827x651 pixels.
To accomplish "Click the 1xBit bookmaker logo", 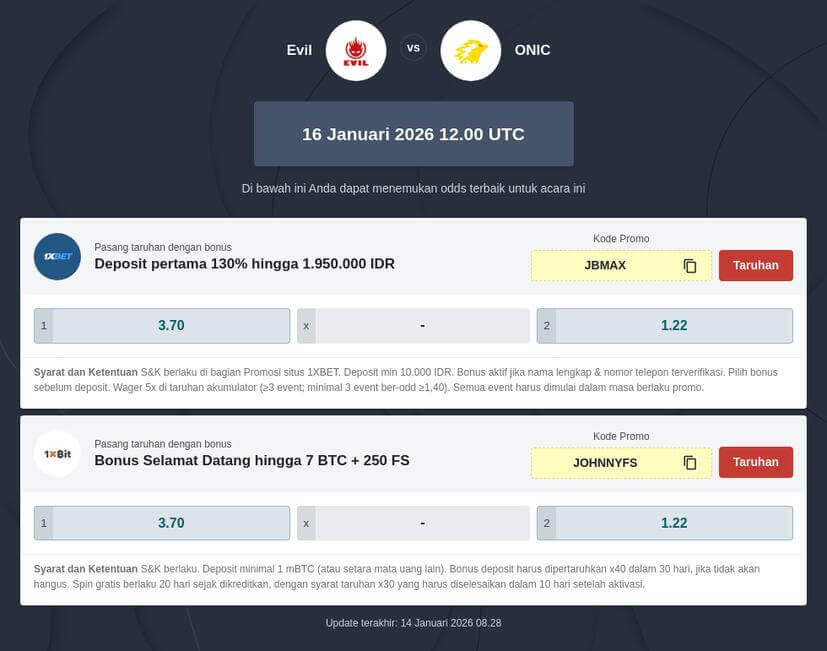I will [x=57, y=453].
